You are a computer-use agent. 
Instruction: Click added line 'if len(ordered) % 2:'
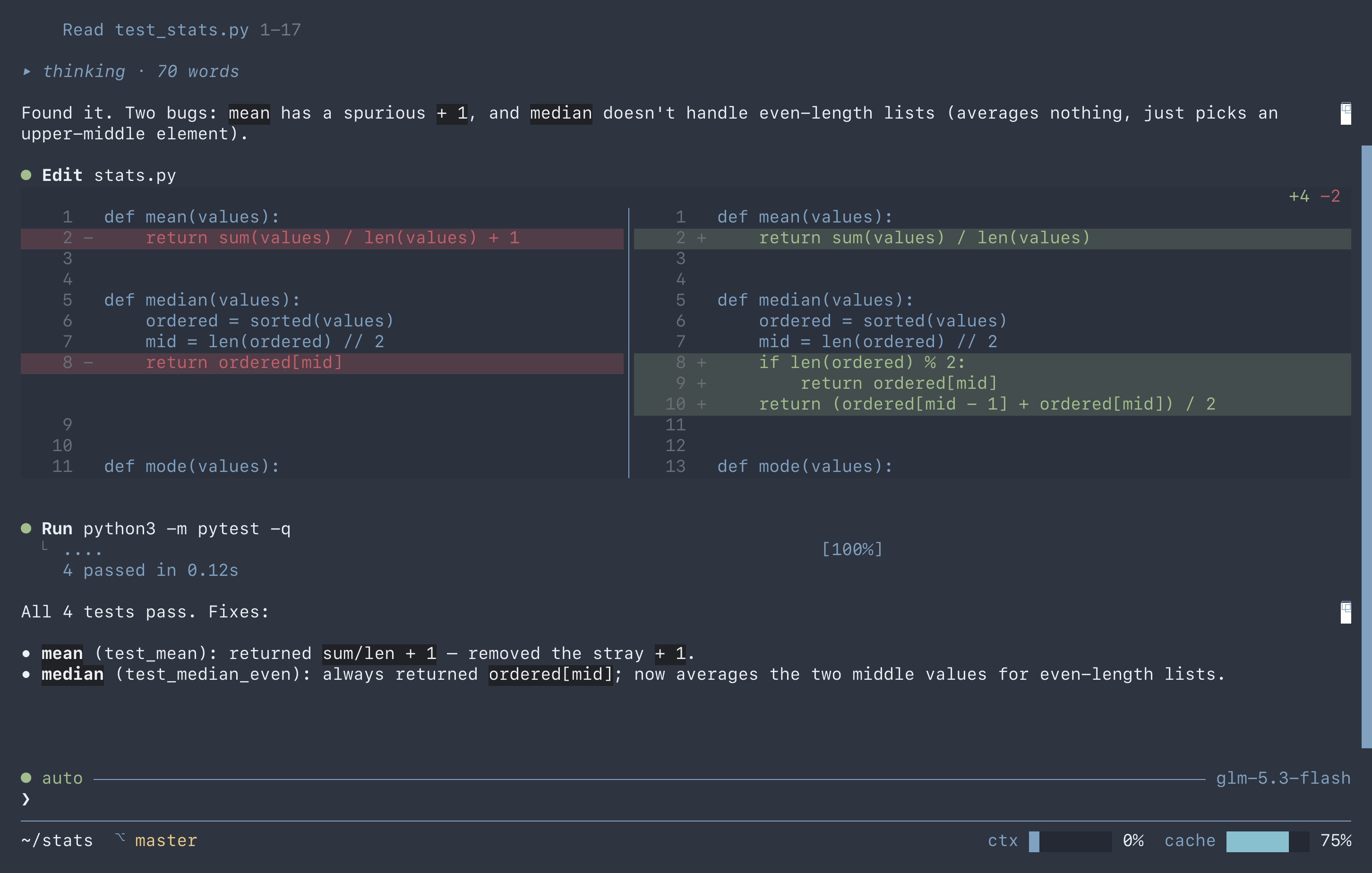pos(992,363)
